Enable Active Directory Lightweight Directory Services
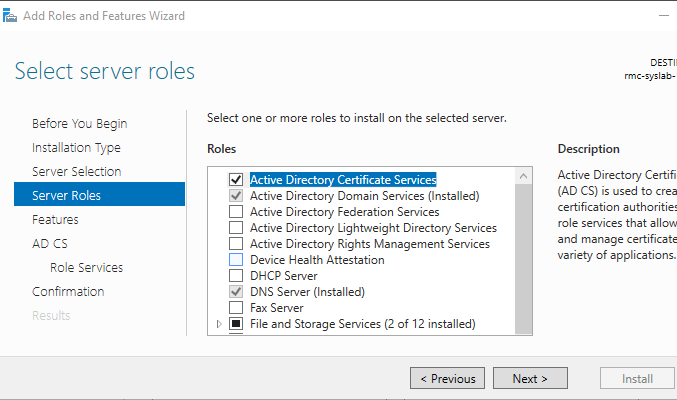 [236, 228]
